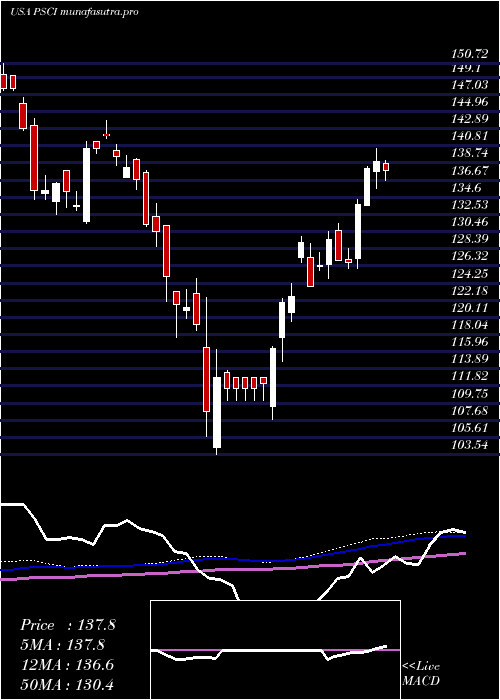This screenshot has width=500, height=700.
Task: Select the 134.6 price axis label
Action: (466, 188)
